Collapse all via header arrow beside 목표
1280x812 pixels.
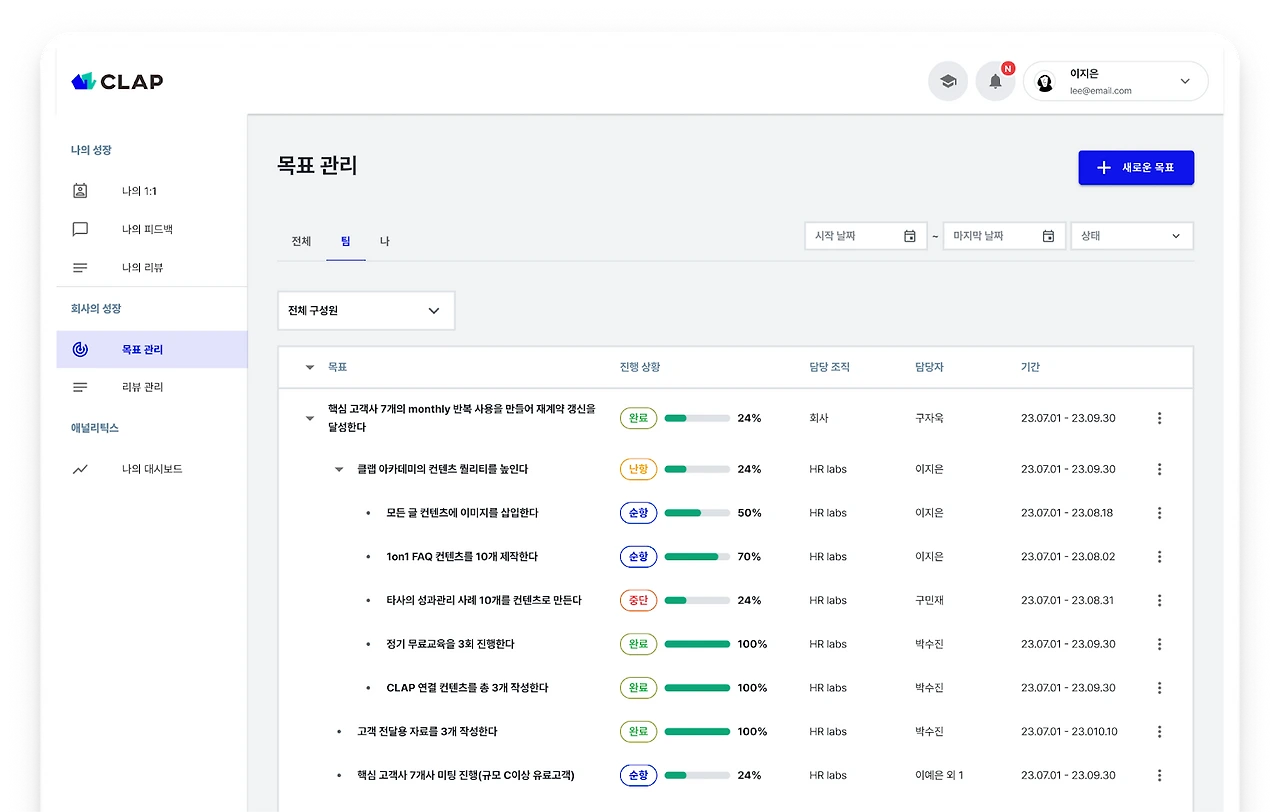(309, 368)
